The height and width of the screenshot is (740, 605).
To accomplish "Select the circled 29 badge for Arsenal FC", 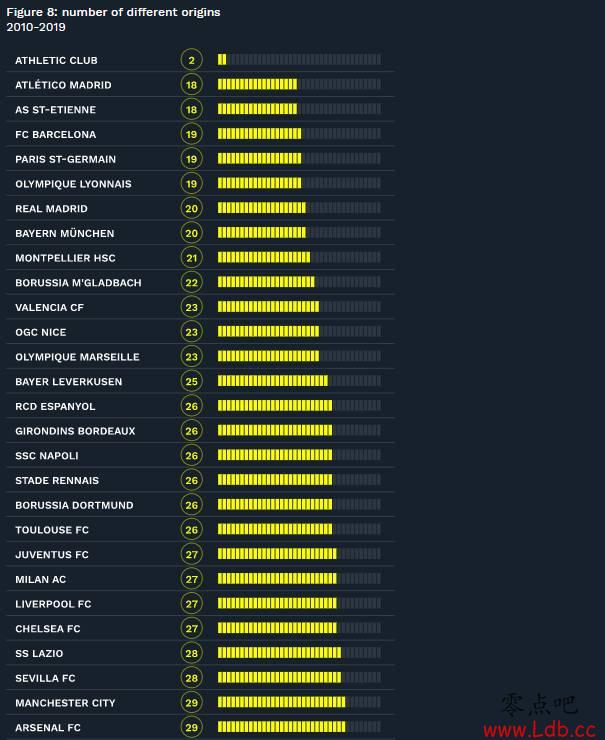I will coord(191,727).
